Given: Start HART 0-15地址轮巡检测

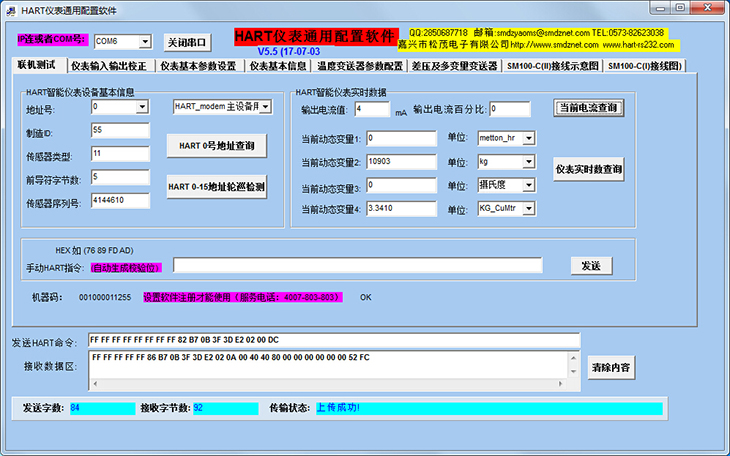Looking at the screenshot, I should pyautogui.click(x=216, y=186).
